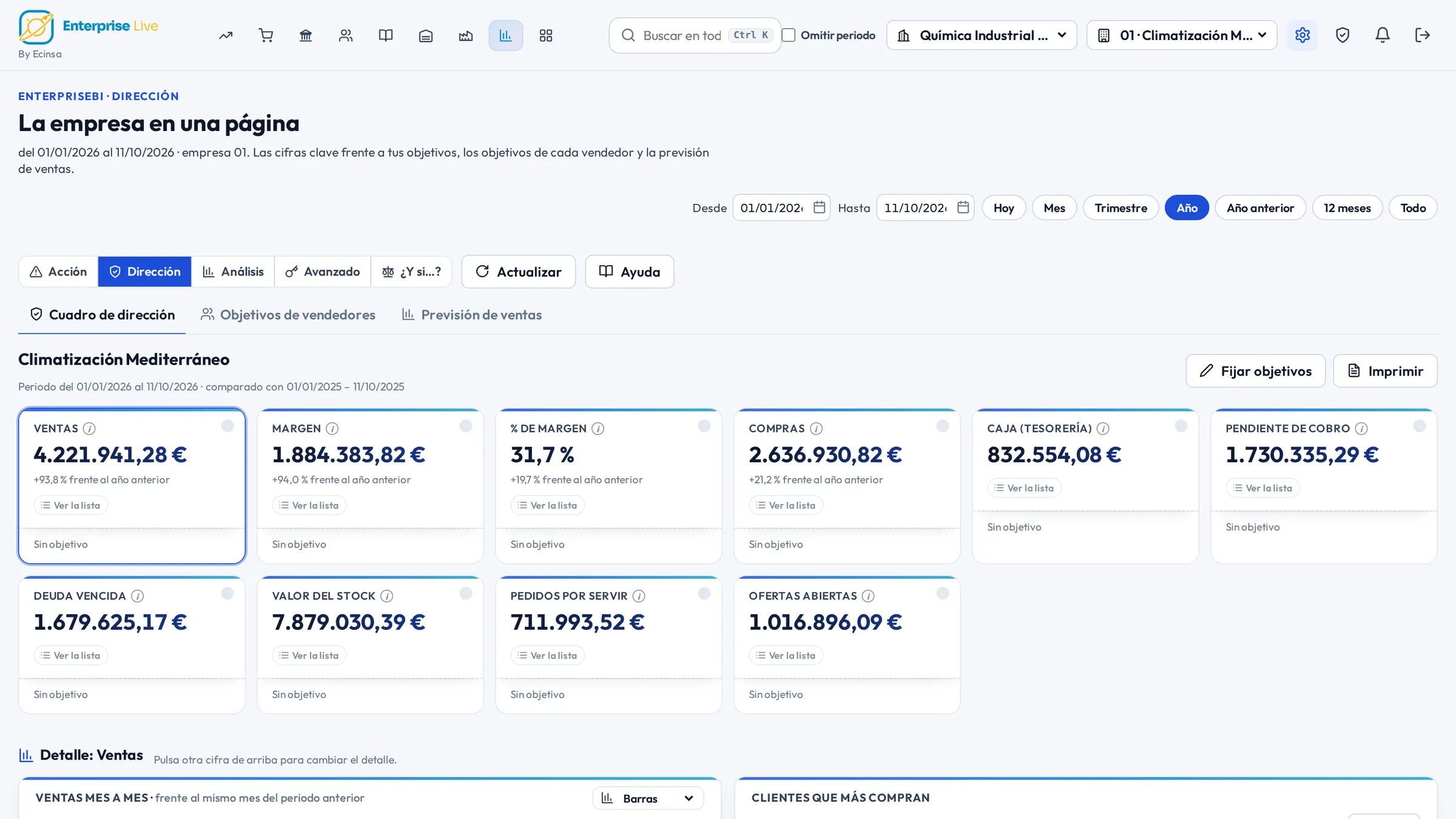Open Objetivos de vendedores sub-tab
The width and height of the screenshot is (1456, 819).
coord(288,314)
